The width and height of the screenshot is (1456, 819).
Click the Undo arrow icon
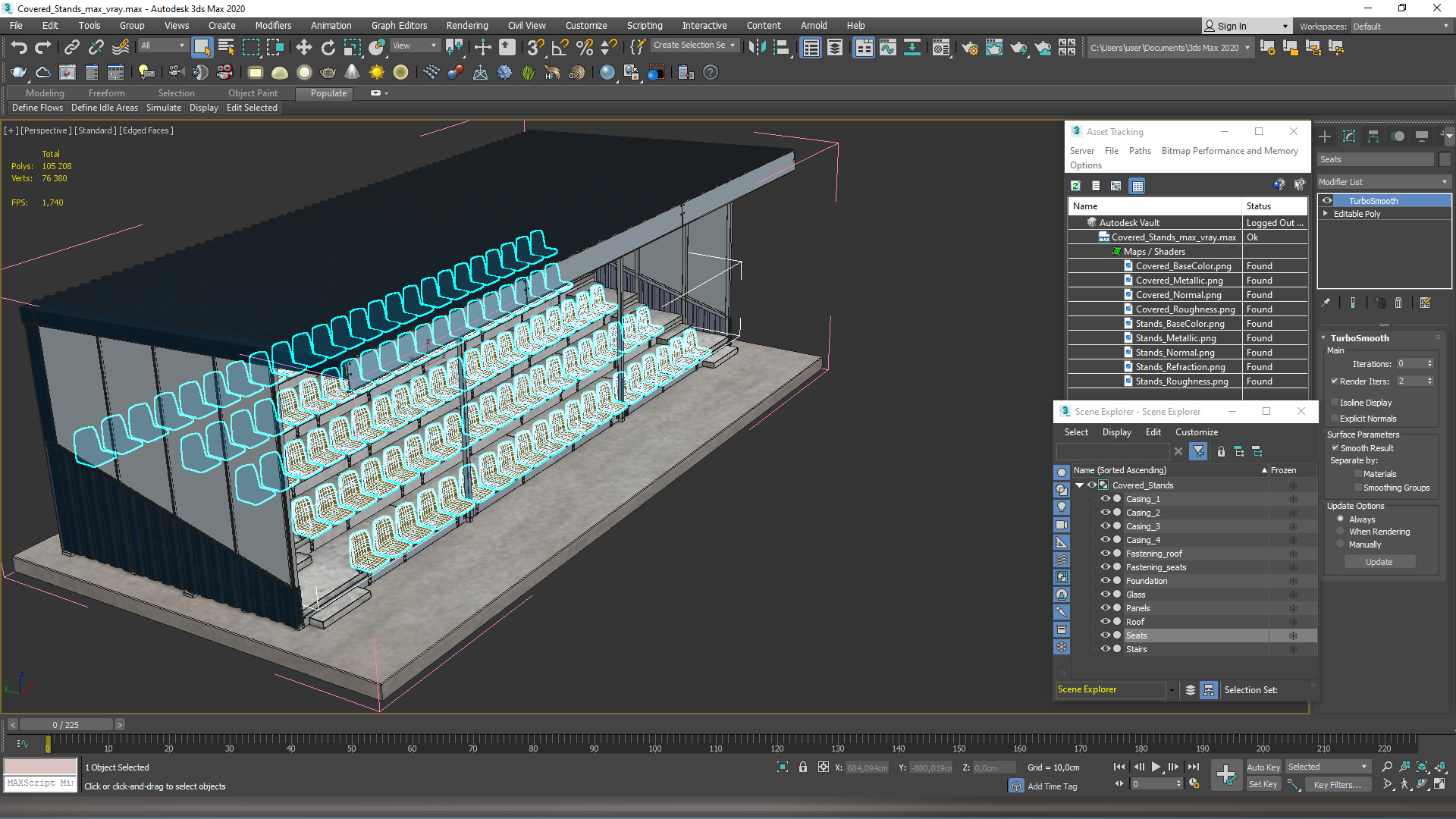coord(18,48)
